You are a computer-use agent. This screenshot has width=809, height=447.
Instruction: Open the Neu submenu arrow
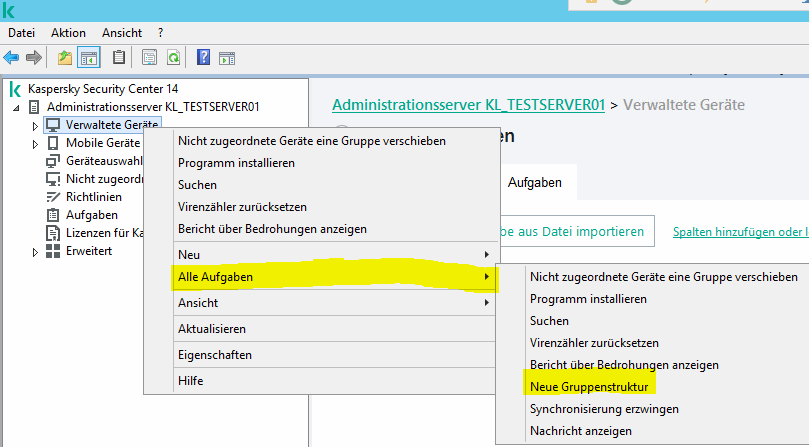(x=487, y=254)
